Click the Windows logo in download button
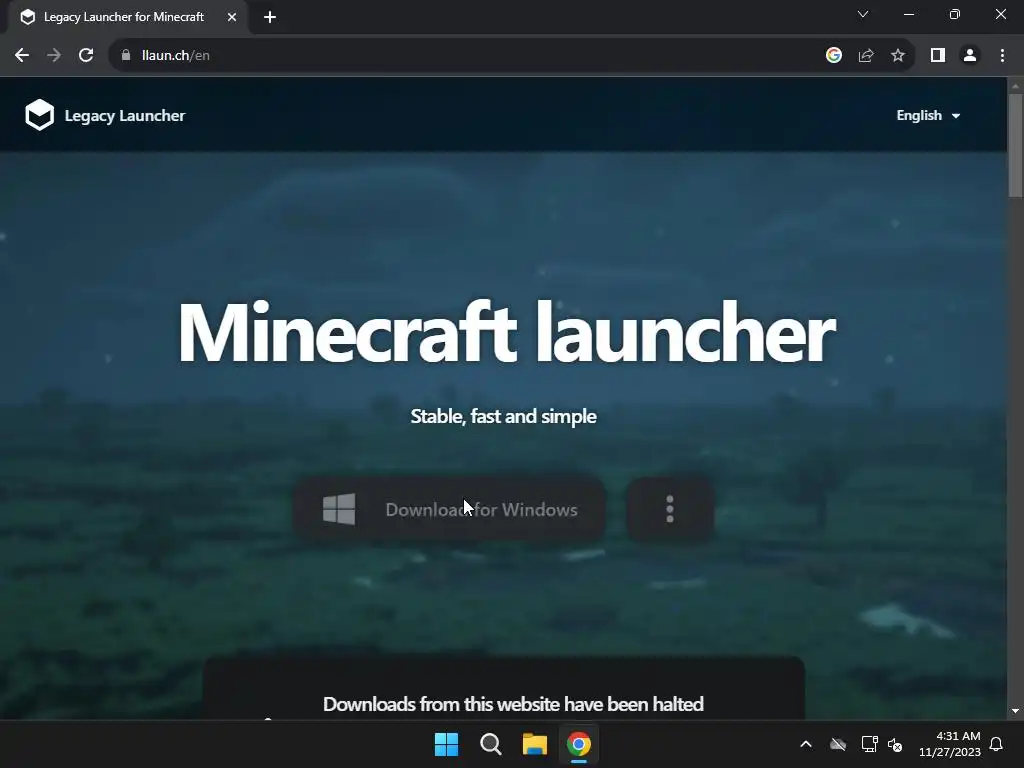This screenshot has width=1024, height=768. (339, 509)
